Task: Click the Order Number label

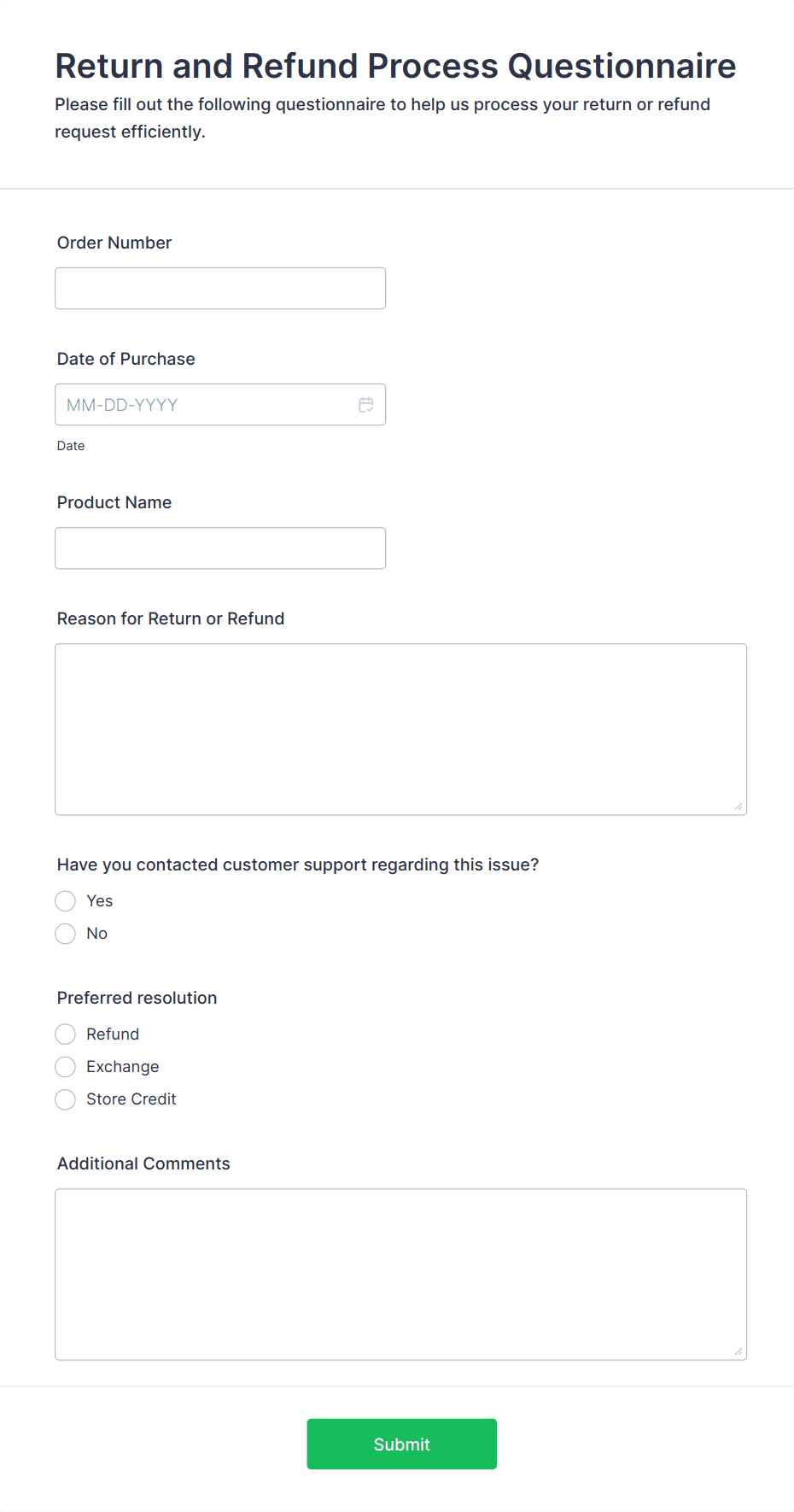Action: click(114, 243)
